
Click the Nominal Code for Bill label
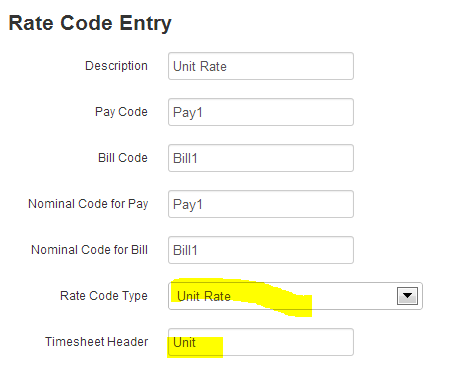coord(89,250)
